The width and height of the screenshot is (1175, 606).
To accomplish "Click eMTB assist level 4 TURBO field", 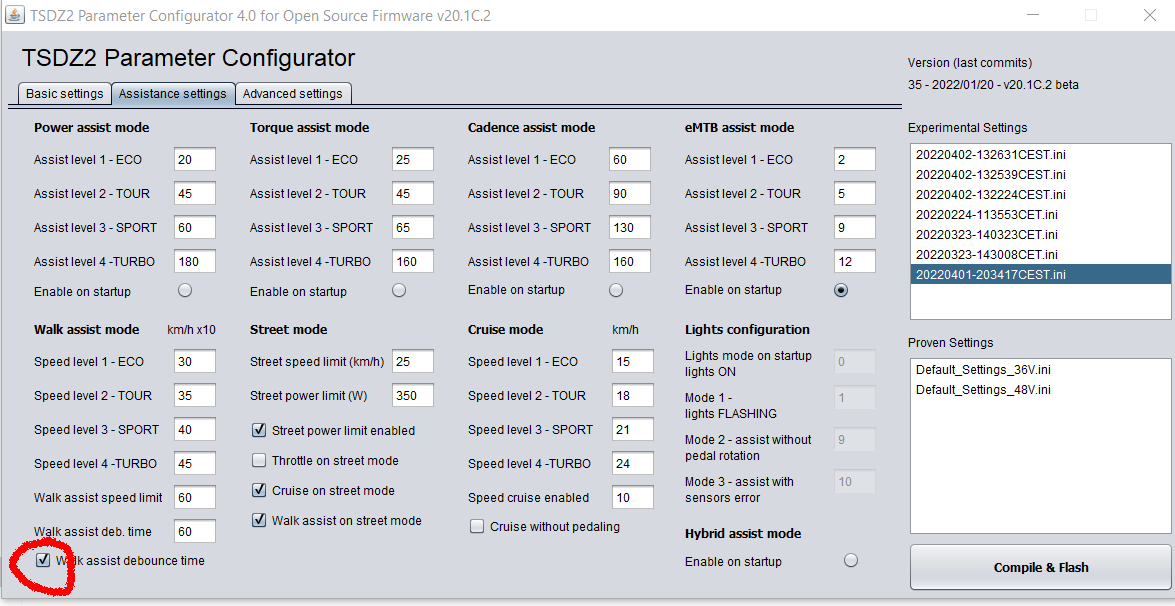I will coord(854,261).
